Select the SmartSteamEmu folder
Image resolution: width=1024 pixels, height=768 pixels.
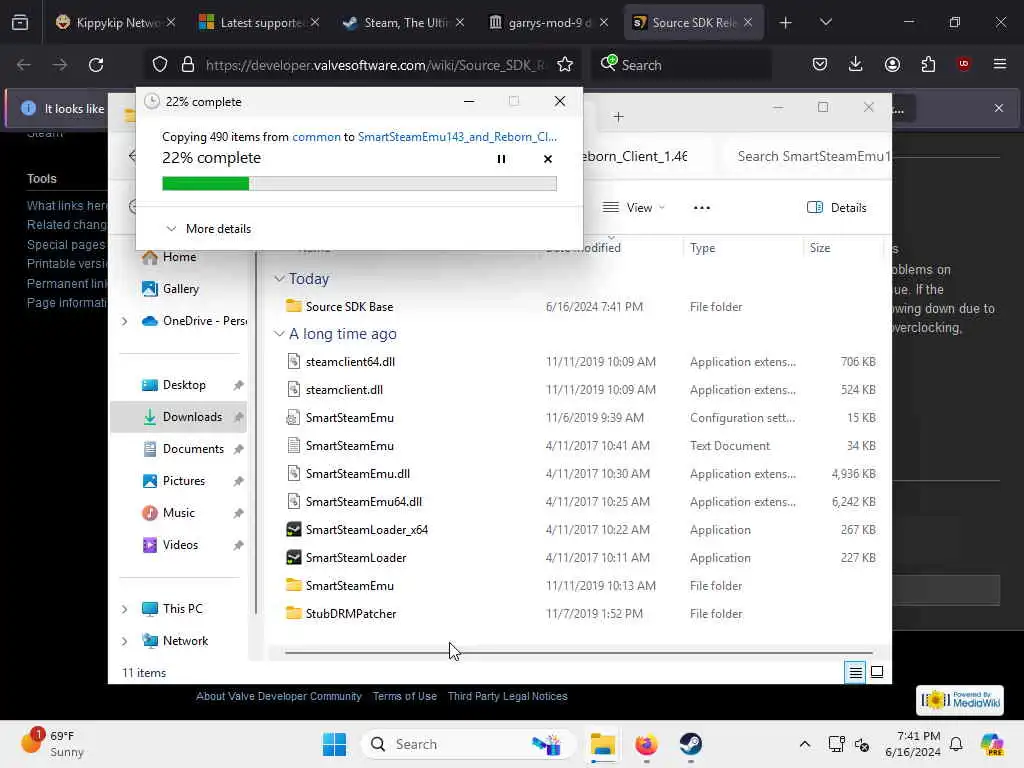pyautogui.click(x=349, y=586)
